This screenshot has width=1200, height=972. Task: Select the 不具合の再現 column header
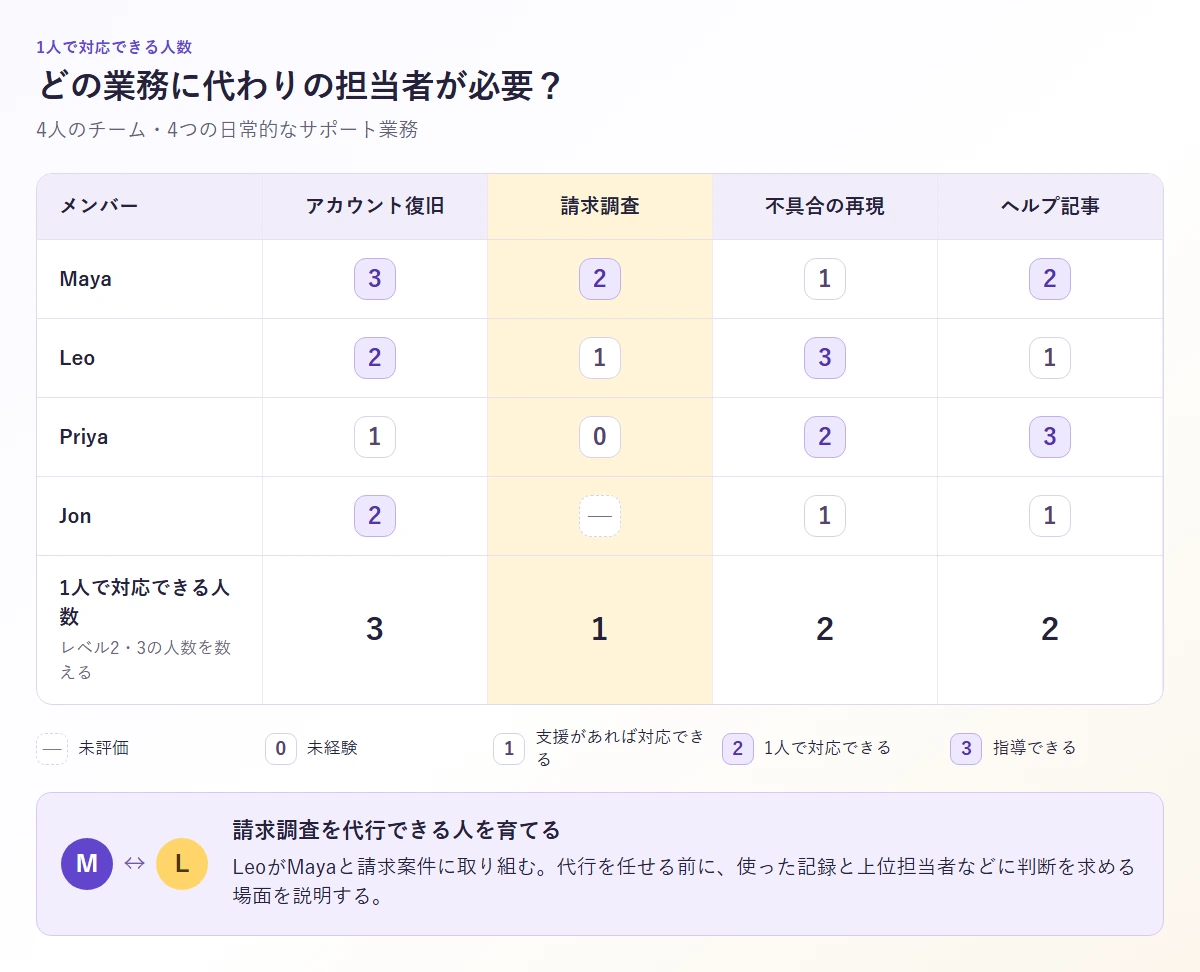[825, 207]
